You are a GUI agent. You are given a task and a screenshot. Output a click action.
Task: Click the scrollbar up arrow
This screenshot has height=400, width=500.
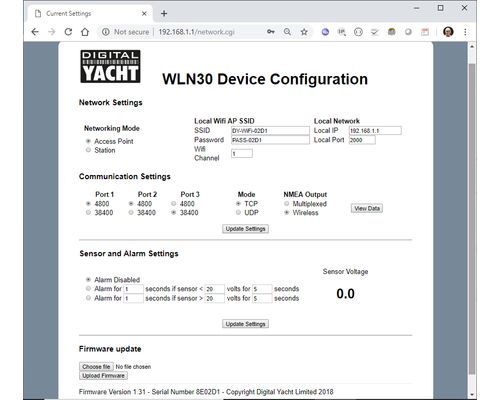pyautogui.click(x=472, y=46)
